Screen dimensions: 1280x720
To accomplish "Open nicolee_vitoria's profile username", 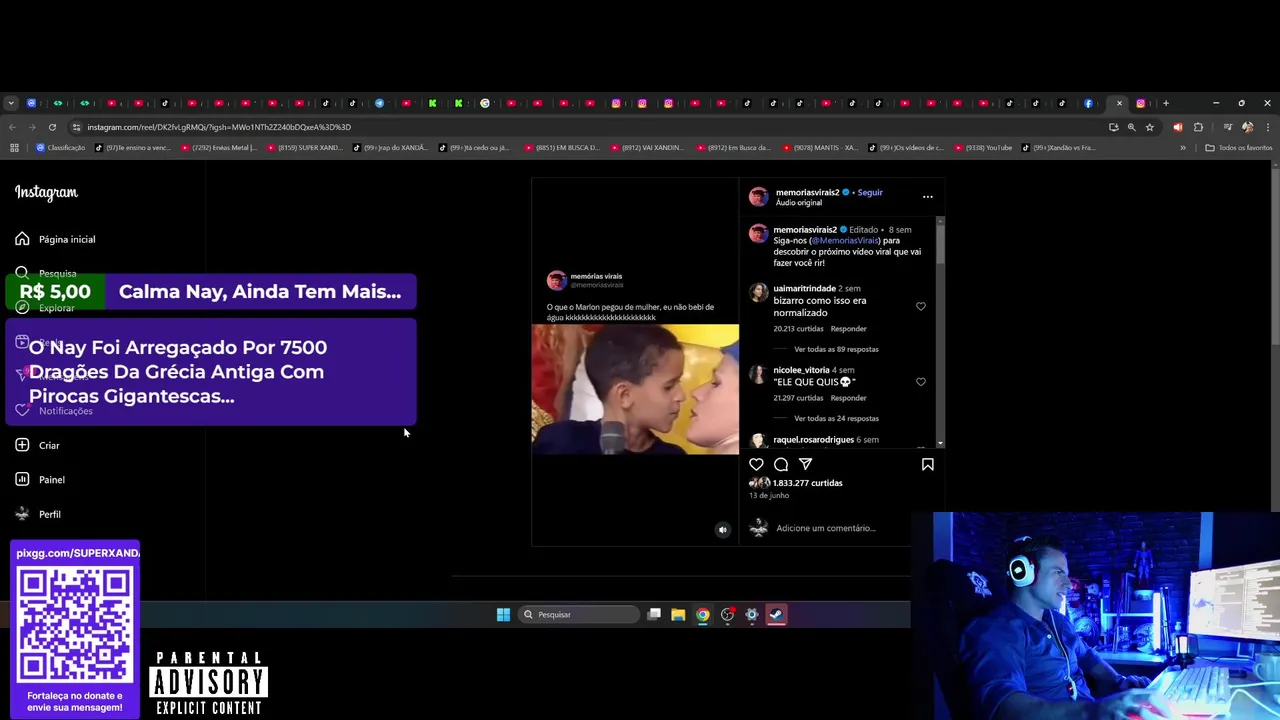I will 801,370.
